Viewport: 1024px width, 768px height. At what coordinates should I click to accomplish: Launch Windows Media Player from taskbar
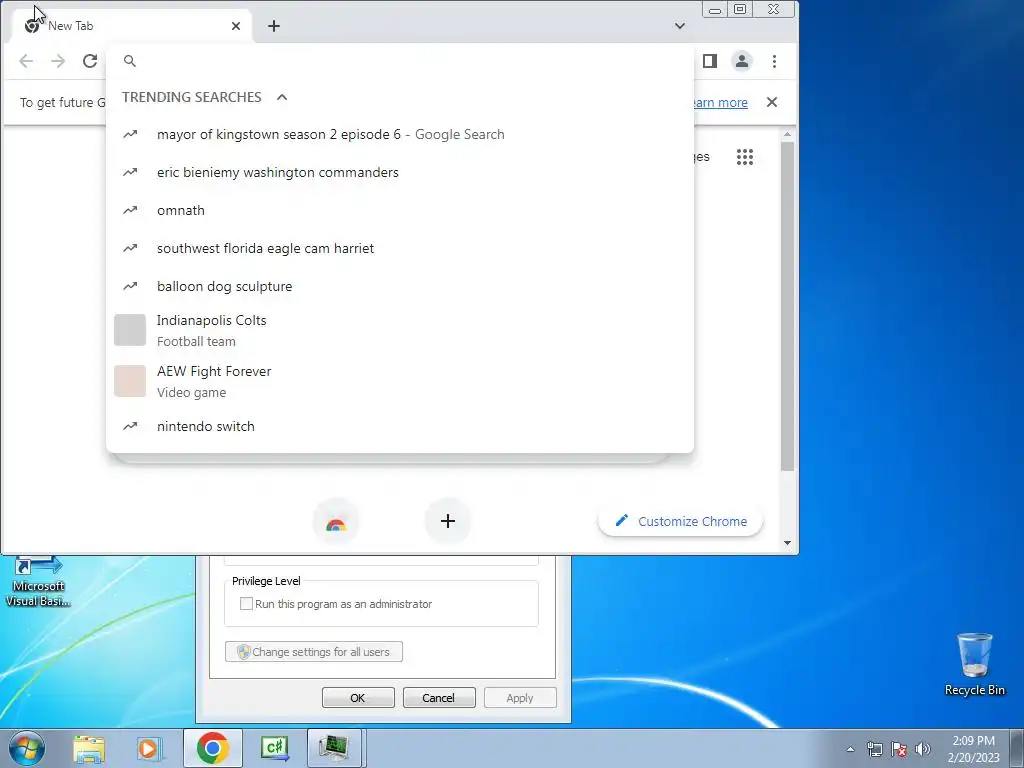click(x=150, y=748)
